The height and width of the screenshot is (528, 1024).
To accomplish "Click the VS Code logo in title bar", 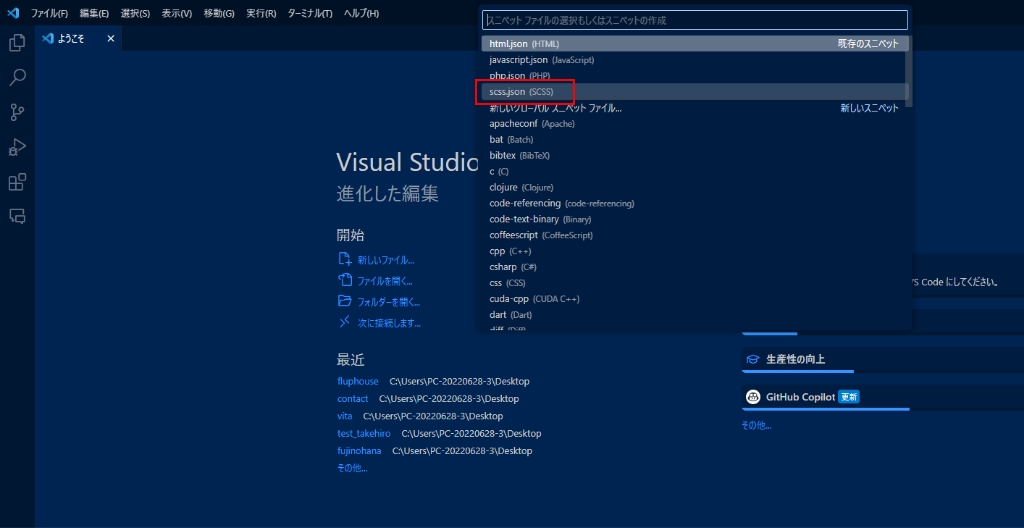I will pos(13,13).
